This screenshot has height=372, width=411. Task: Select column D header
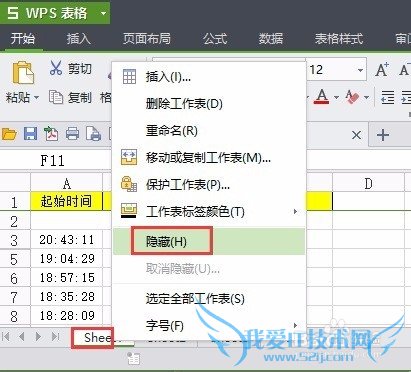pos(368,183)
